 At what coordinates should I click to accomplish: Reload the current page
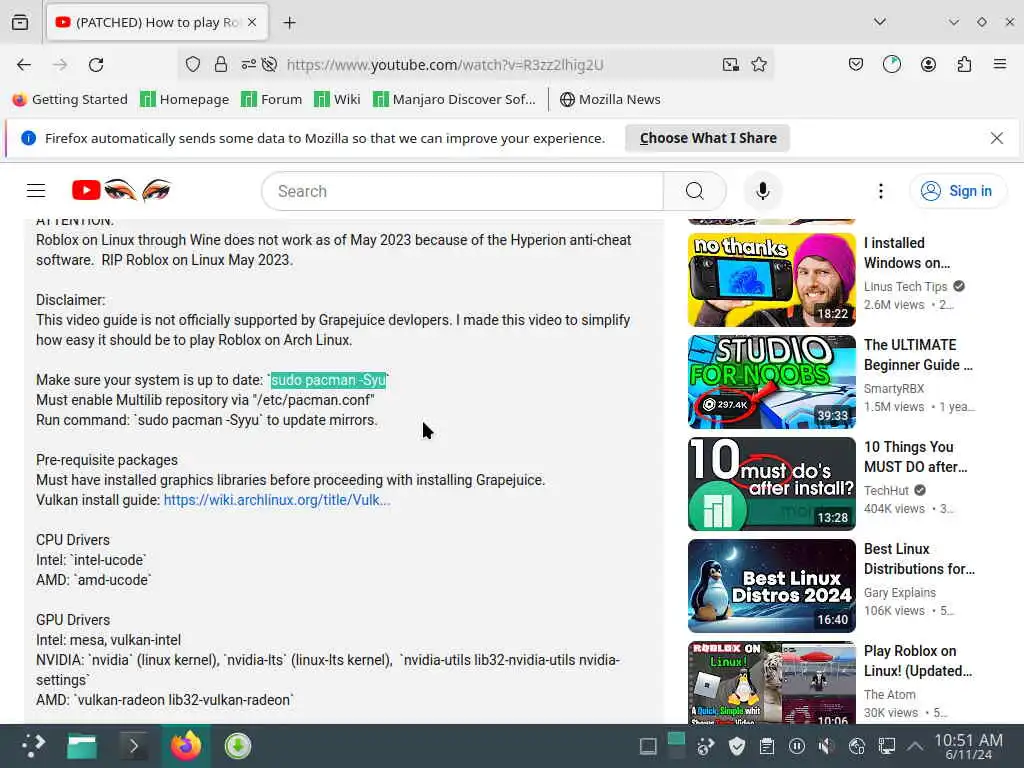click(96, 65)
